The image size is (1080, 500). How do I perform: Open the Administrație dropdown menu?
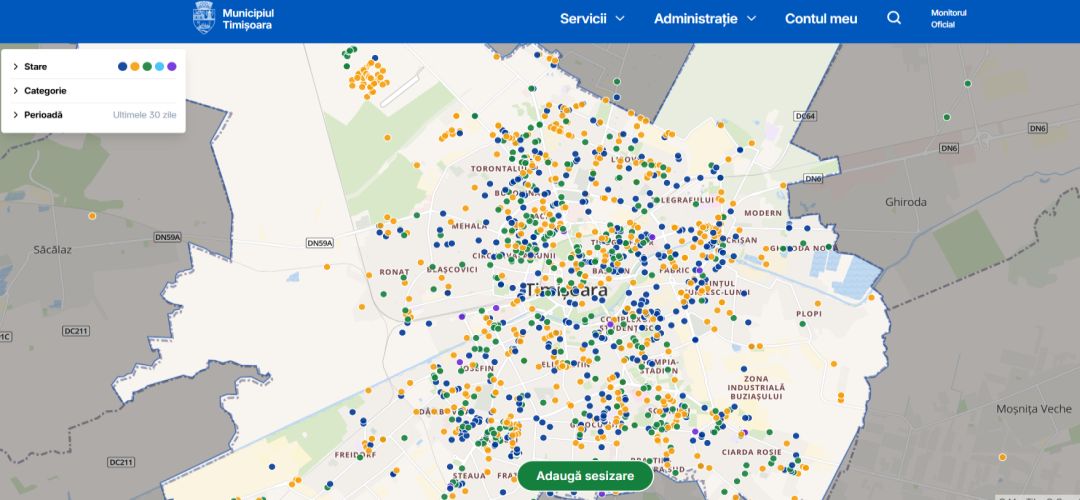(x=705, y=18)
